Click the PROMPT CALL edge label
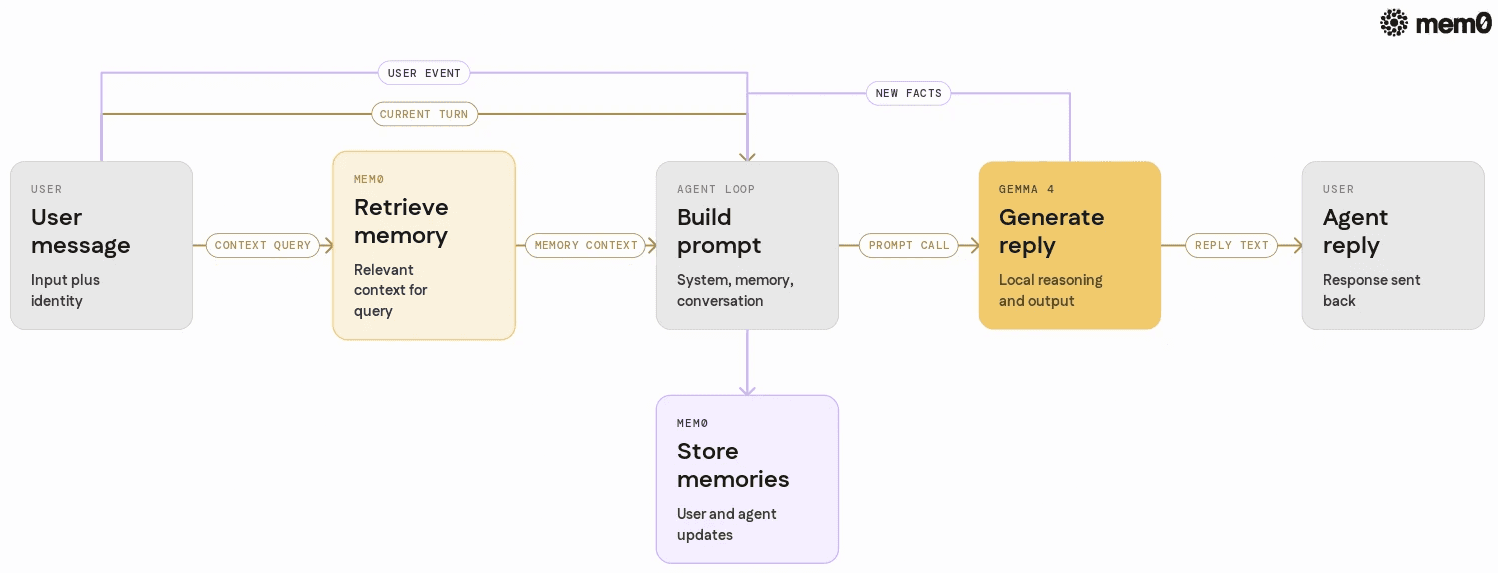 (909, 245)
